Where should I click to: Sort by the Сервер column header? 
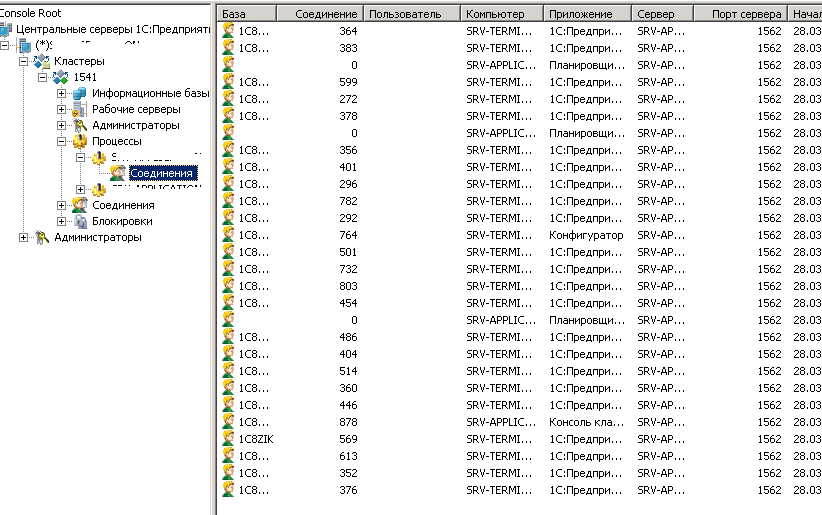click(663, 14)
